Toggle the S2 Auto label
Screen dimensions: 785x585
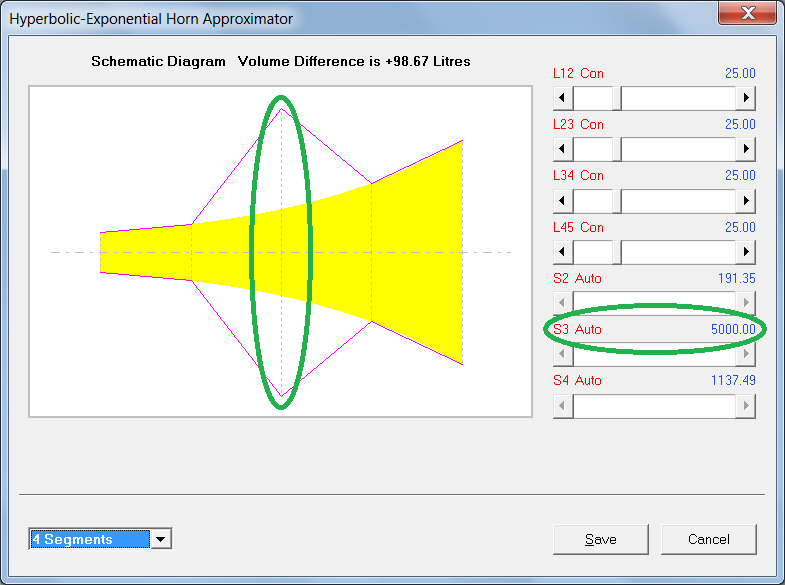pos(577,278)
